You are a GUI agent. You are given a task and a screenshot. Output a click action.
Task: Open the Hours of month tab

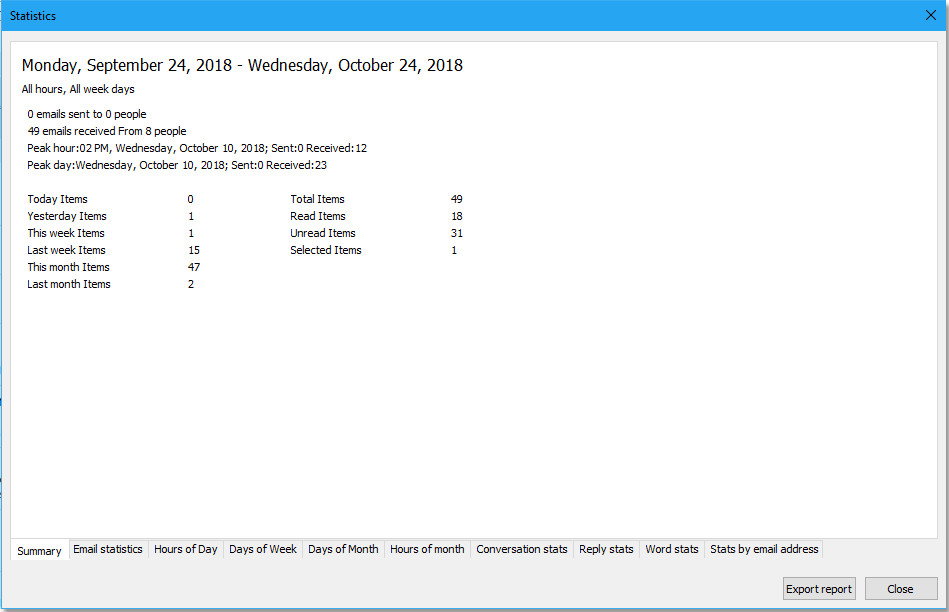pos(427,549)
